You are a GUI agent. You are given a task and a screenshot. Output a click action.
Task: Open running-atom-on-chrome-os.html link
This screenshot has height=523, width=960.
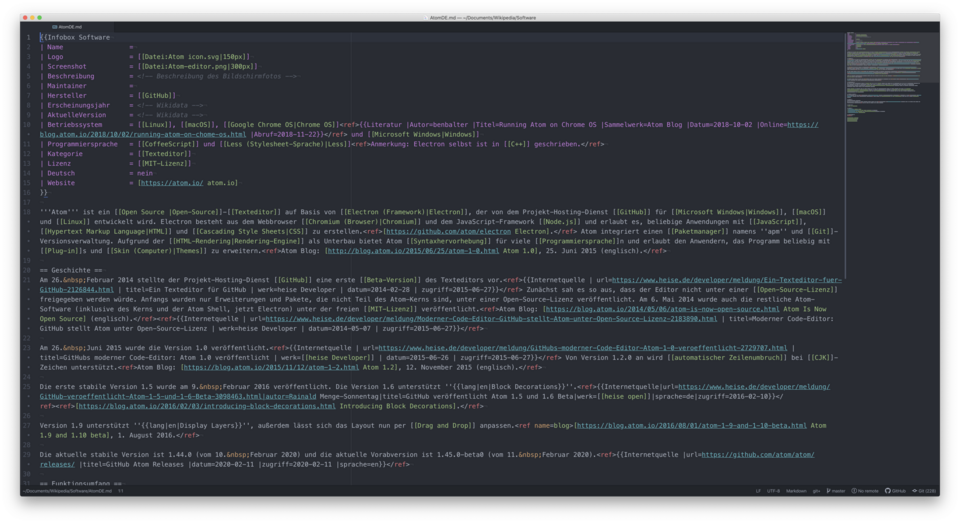[x=143, y=135]
